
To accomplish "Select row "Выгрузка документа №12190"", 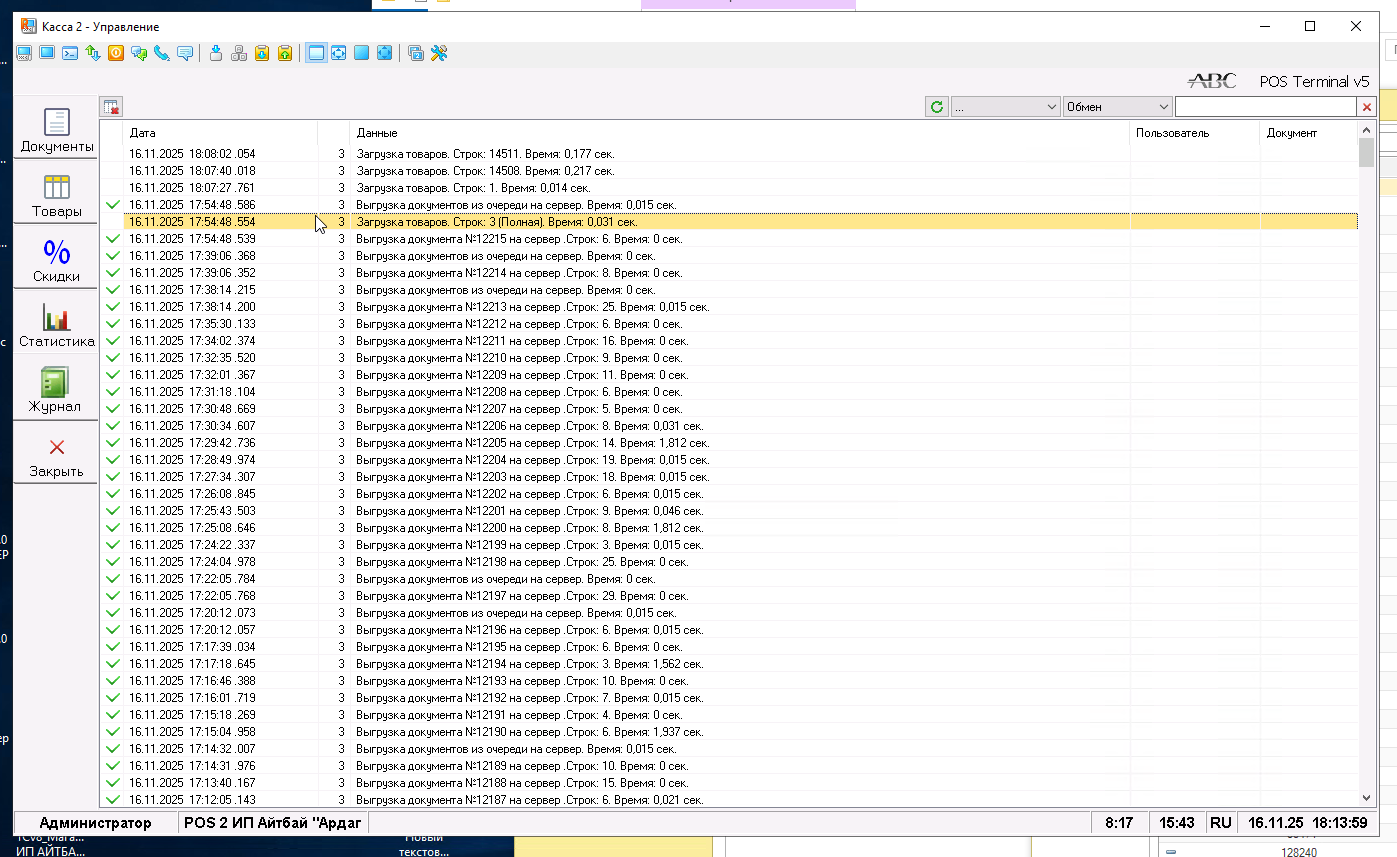I will pos(729,732).
